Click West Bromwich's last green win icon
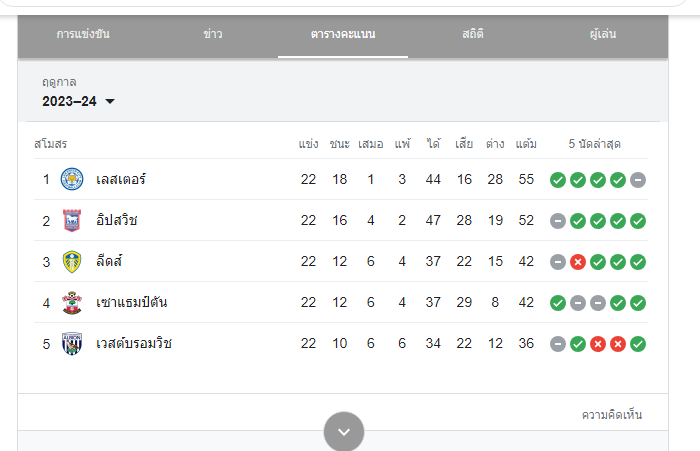Screen dimensions: 700x451 (638, 344)
